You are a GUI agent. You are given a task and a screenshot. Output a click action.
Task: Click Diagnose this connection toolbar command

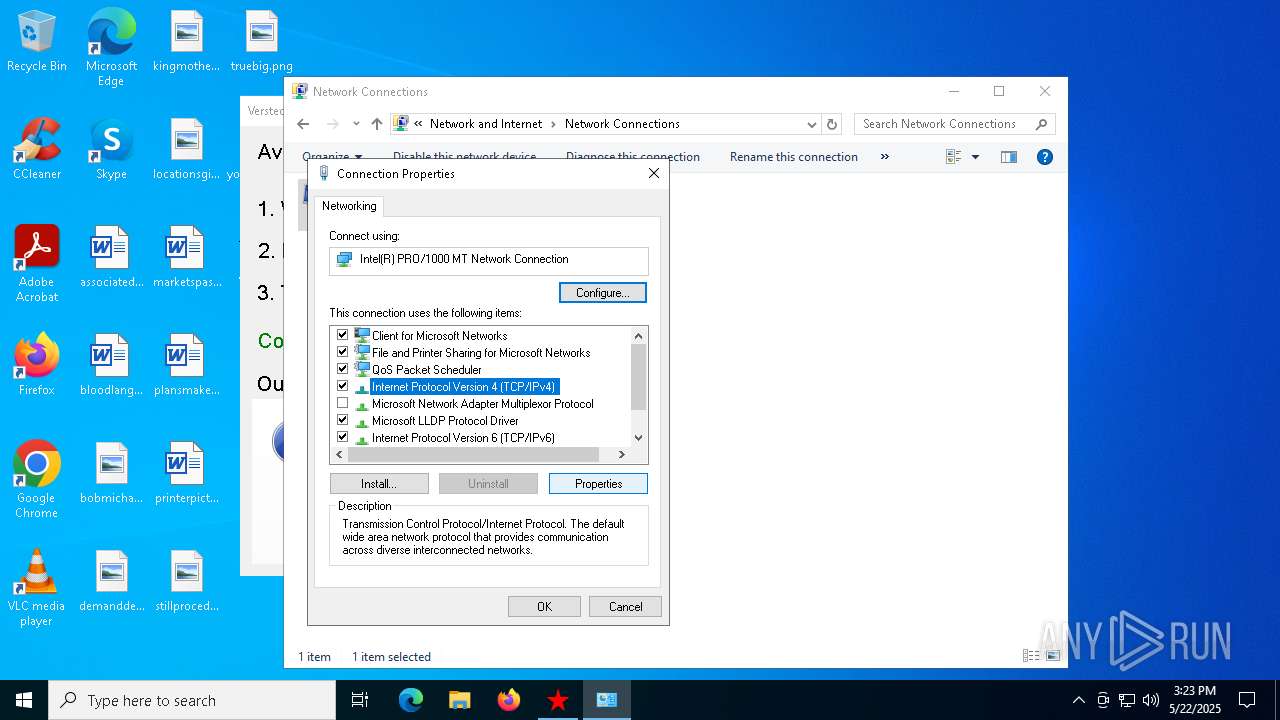point(633,157)
